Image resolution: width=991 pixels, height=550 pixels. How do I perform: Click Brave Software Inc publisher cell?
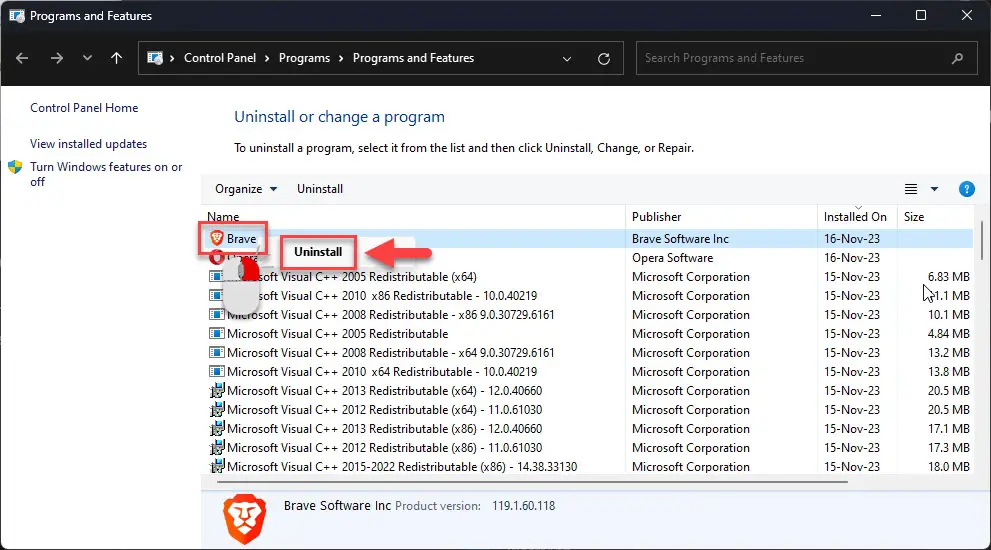(x=680, y=239)
